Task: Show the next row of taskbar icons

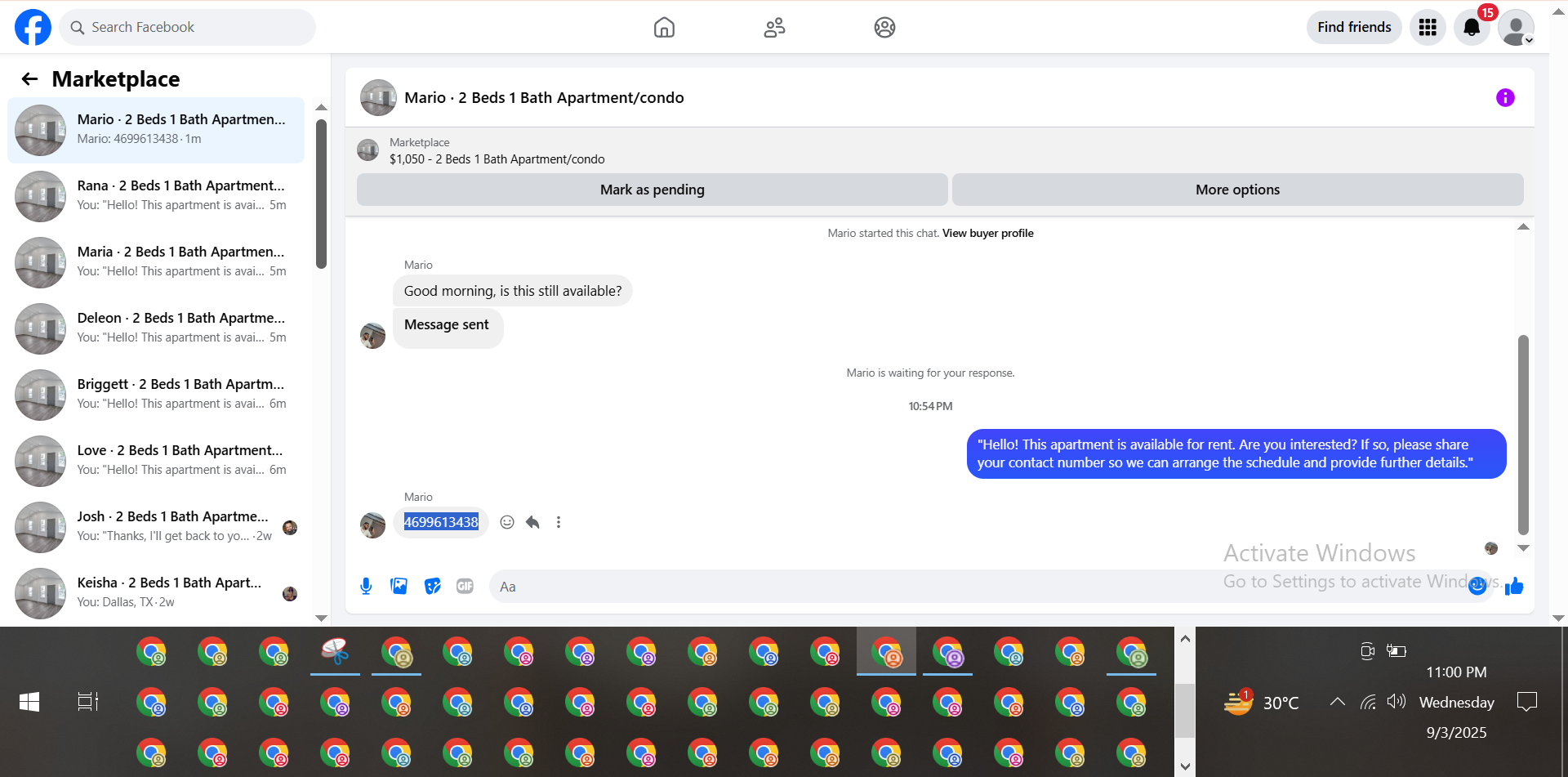Action: 1185,766
